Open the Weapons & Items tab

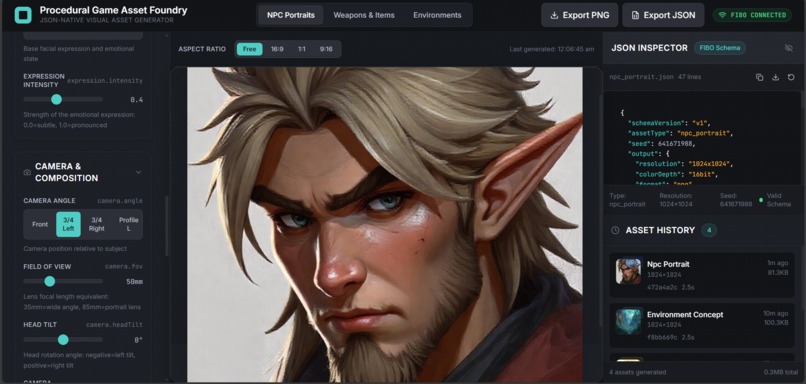[364, 15]
